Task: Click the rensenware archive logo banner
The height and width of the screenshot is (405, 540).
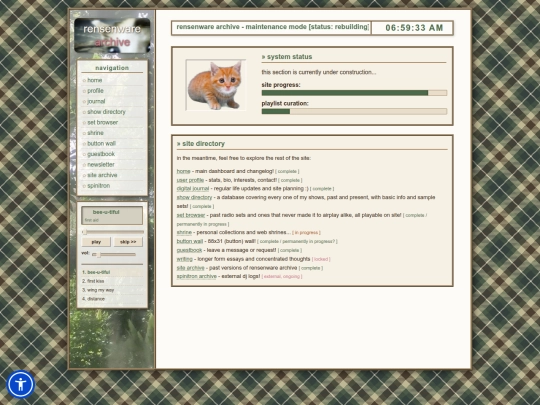Action: [x=112, y=35]
